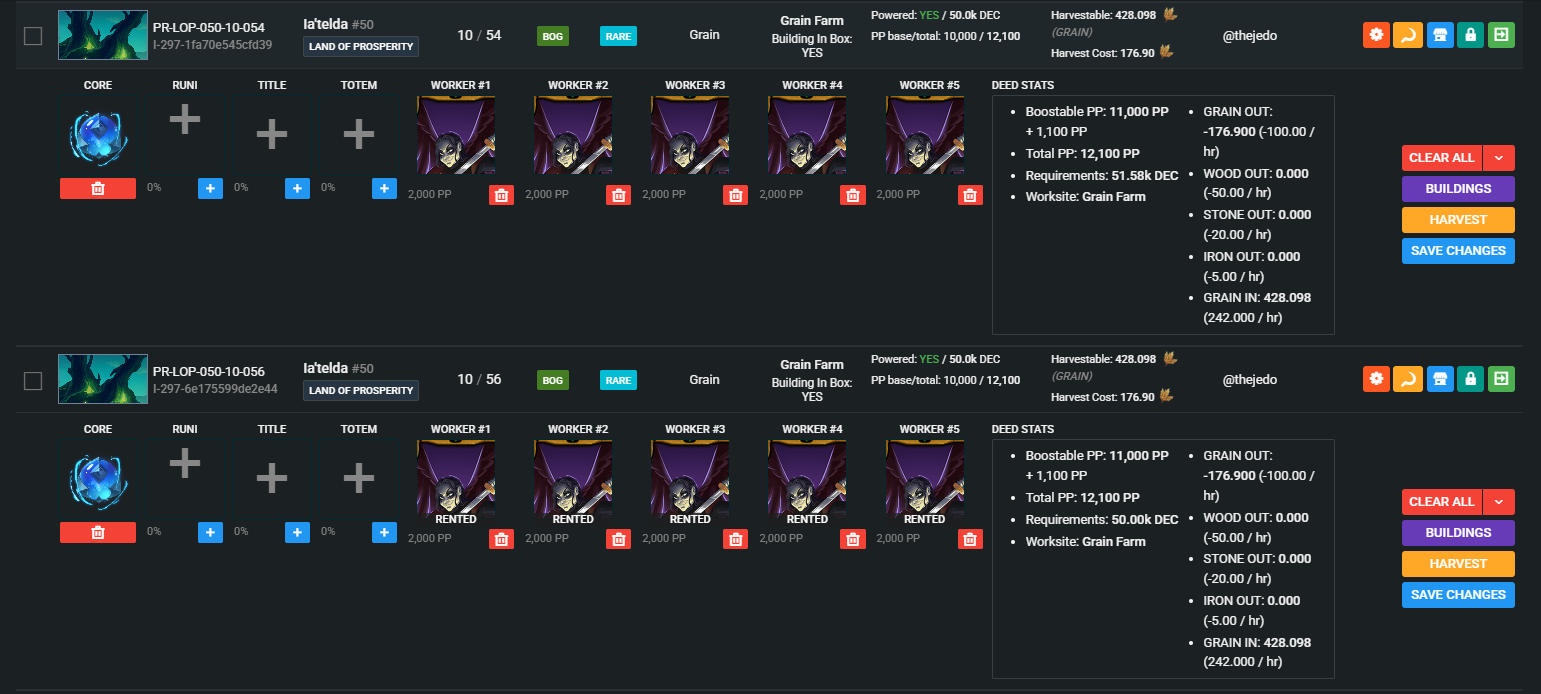This screenshot has width=1541, height=694.
Task: Open rented Worker #2 card image on deed 056
Action: (x=573, y=480)
